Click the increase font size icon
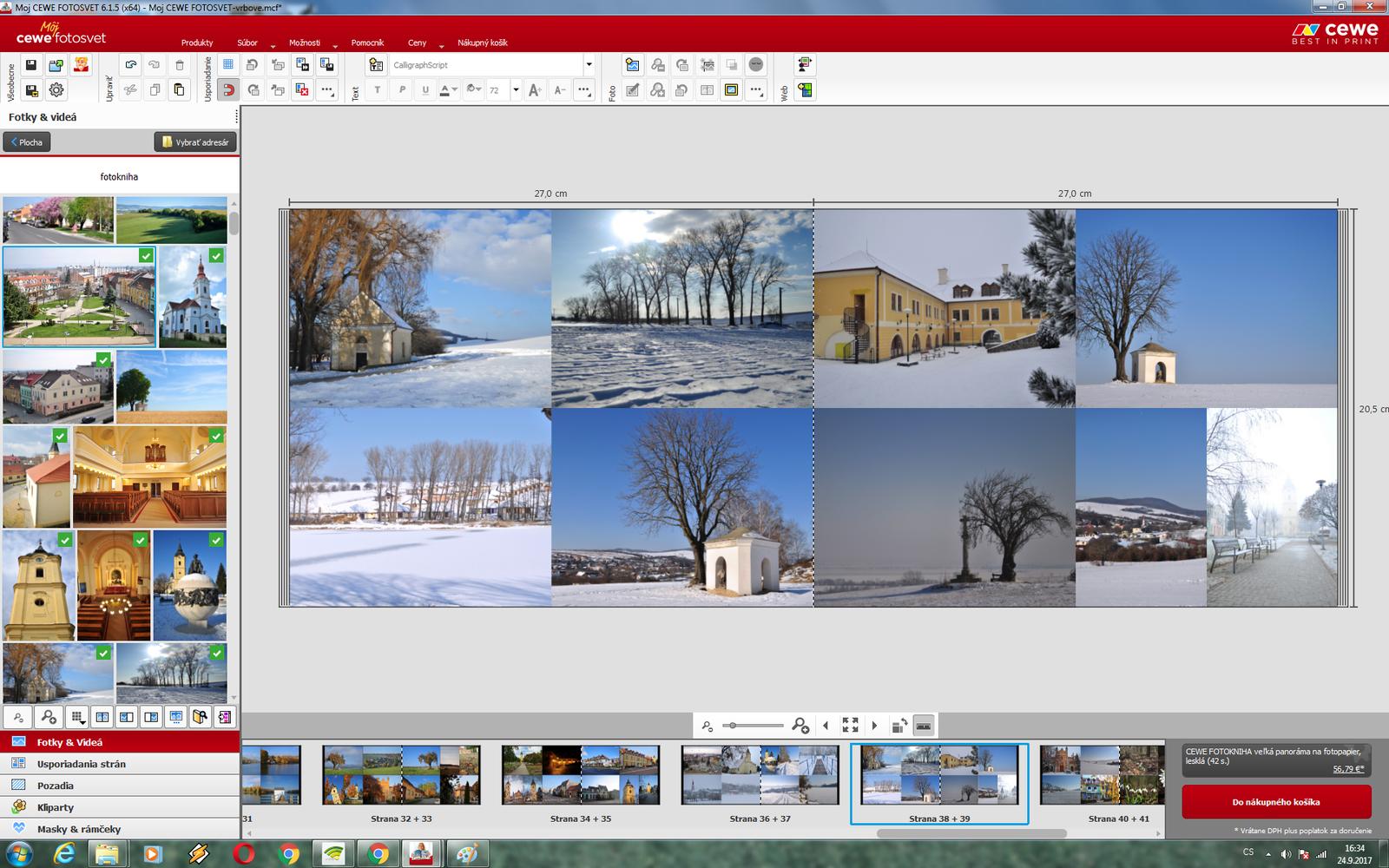The width and height of the screenshot is (1389, 868). coord(535,90)
